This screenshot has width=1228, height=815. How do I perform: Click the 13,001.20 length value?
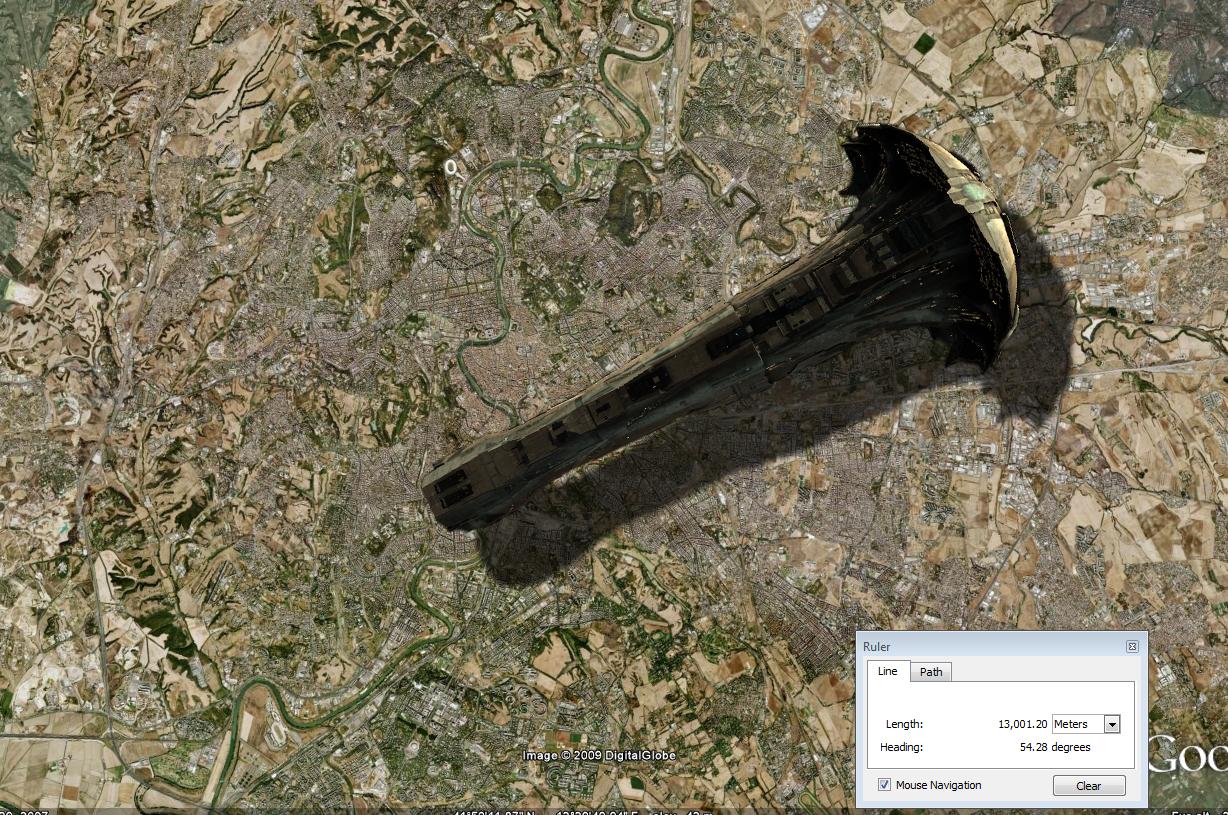[x=1023, y=724]
